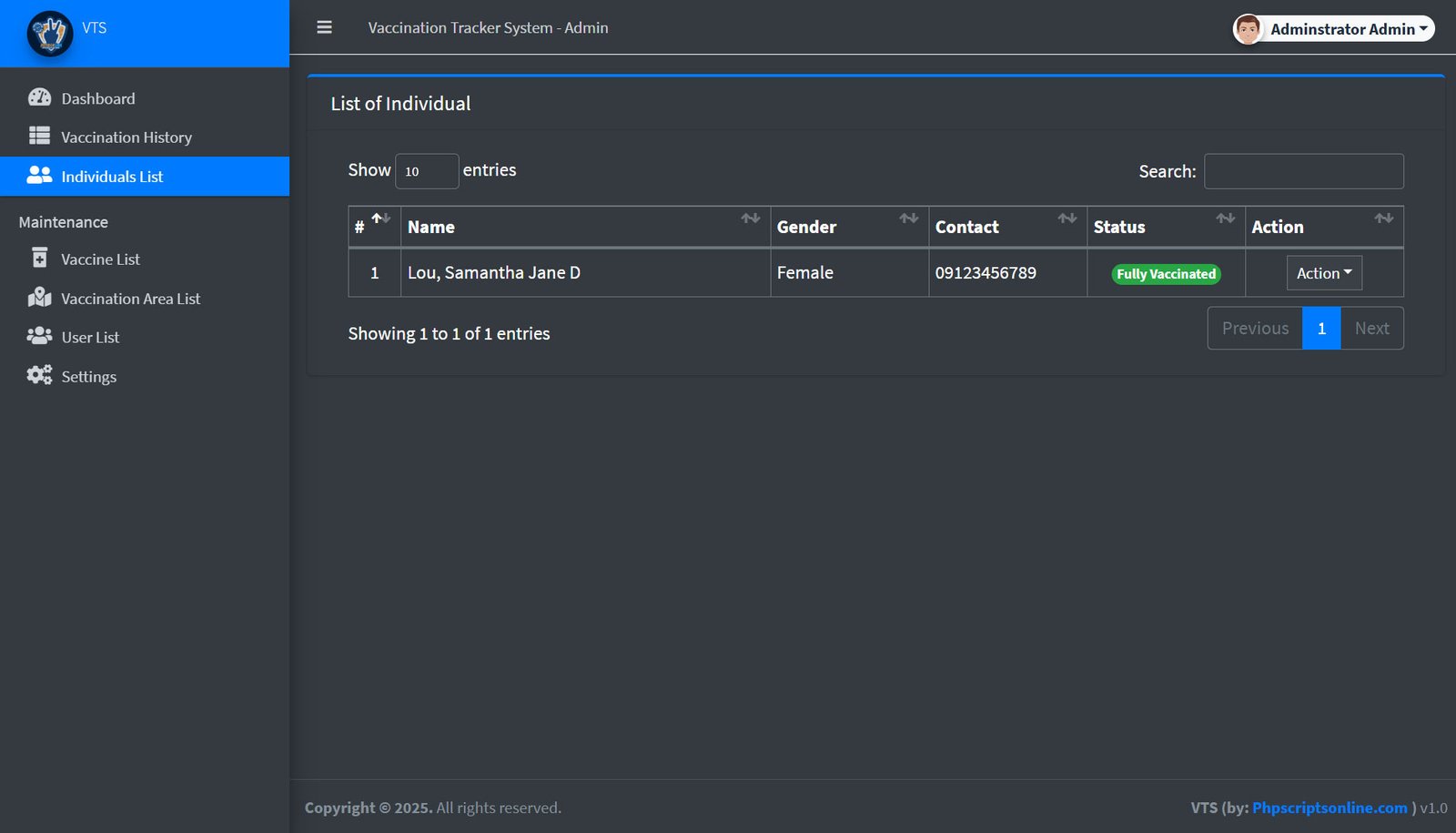Click the Vaccination Area map icon
This screenshot has height=833, width=1456.
(x=39, y=298)
